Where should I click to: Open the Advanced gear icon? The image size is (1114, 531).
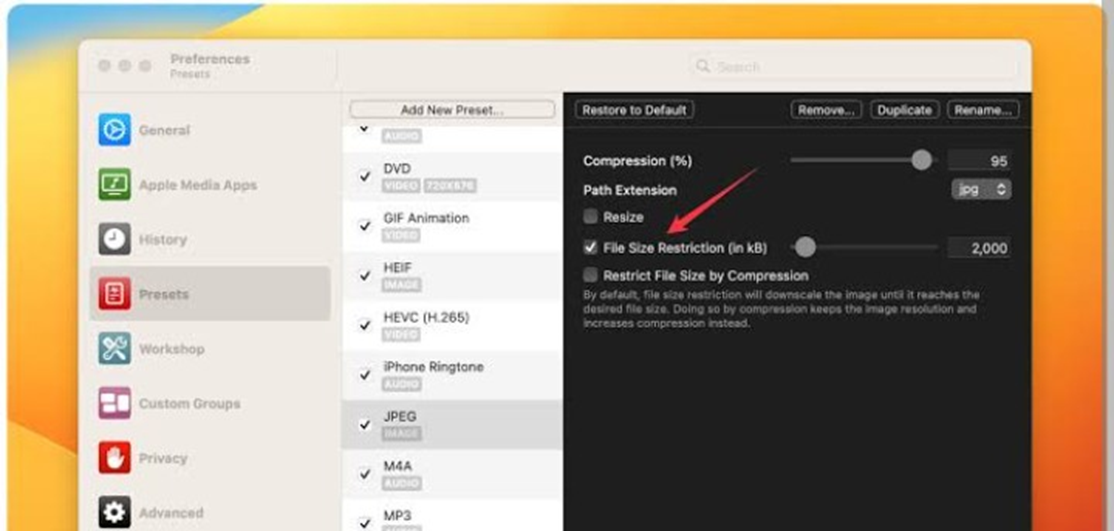tap(114, 513)
